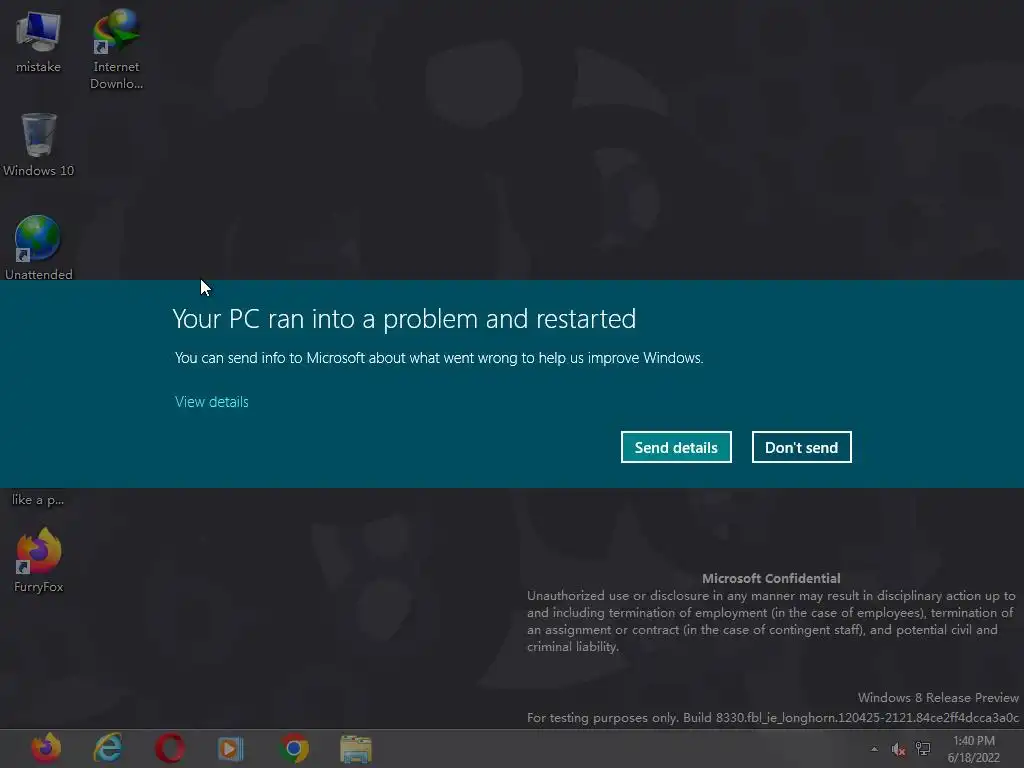Image resolution: width=1024 pixels, height=768 pixels.
Task: Open the 'Windows 10' recycle bin icon
Action: (39, 145)
